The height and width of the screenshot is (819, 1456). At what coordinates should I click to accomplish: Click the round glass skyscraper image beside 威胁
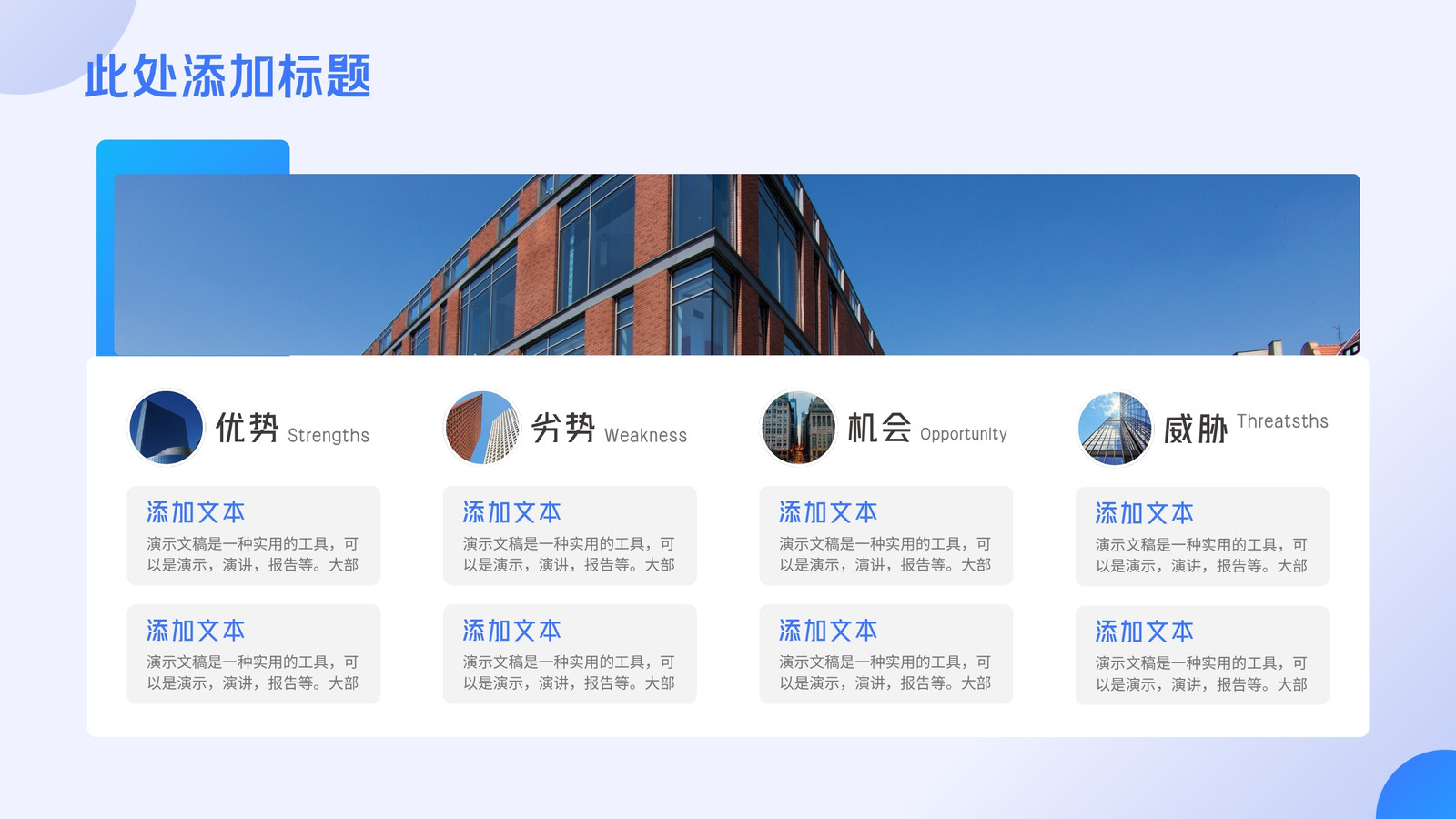1115,429
